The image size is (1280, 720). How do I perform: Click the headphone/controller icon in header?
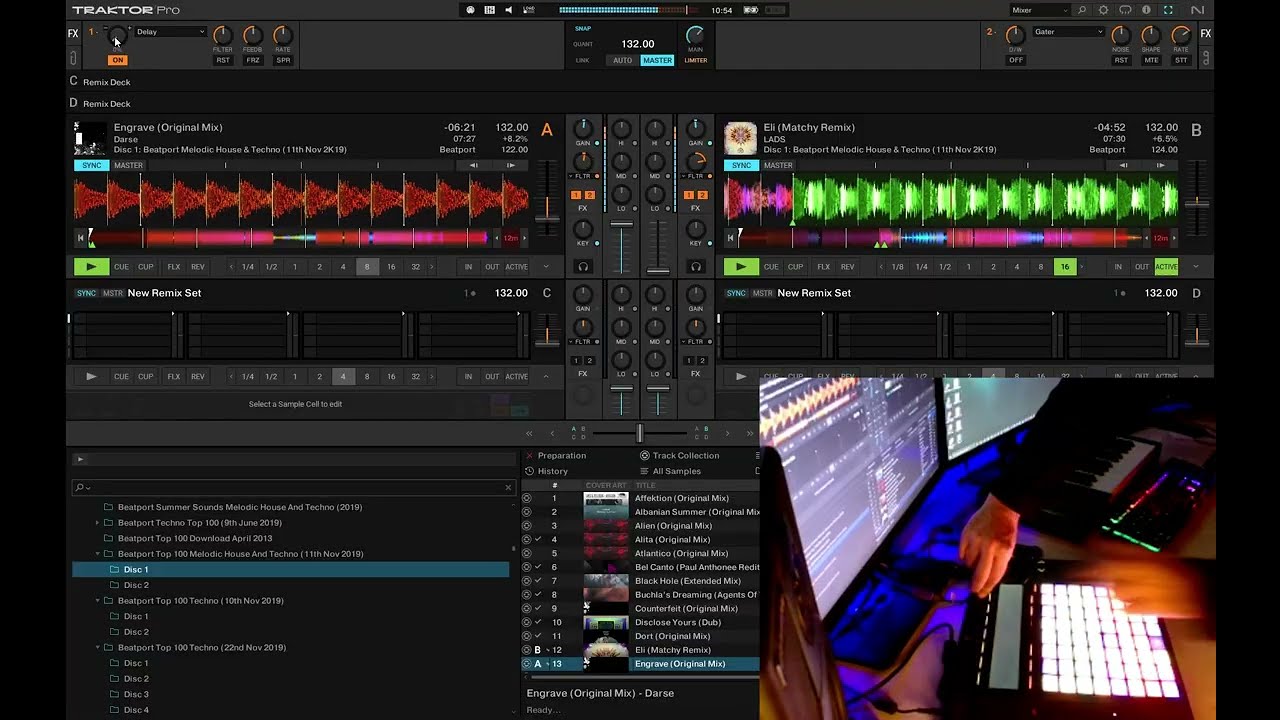click(x=1125, y=10)
